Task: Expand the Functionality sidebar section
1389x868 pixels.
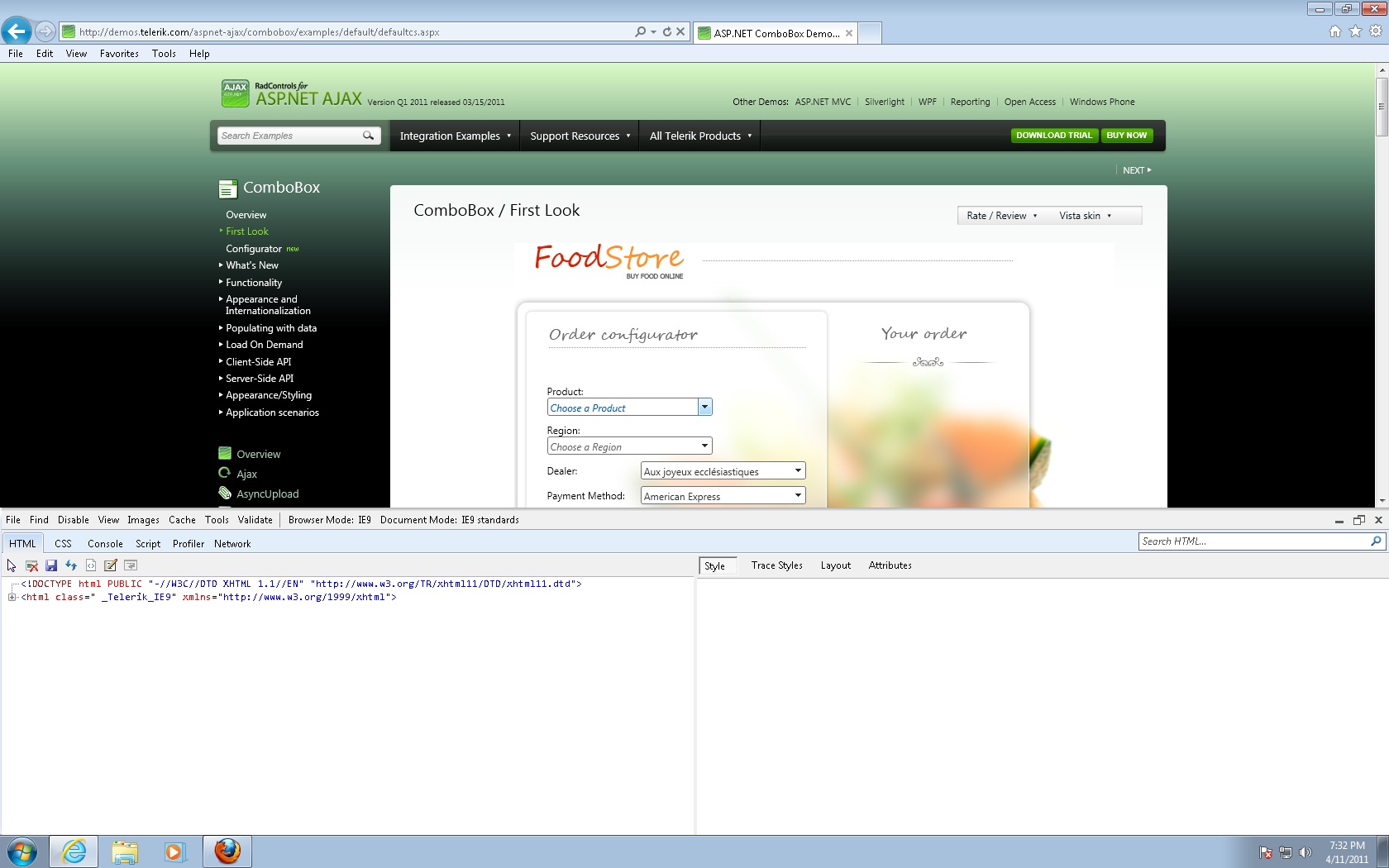Action: [254, 283]
